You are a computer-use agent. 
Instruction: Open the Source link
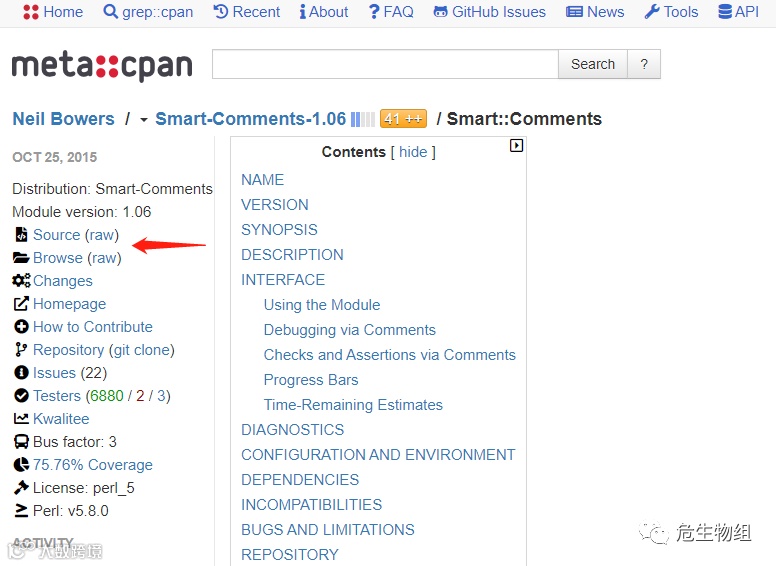(x=56, y=235)
